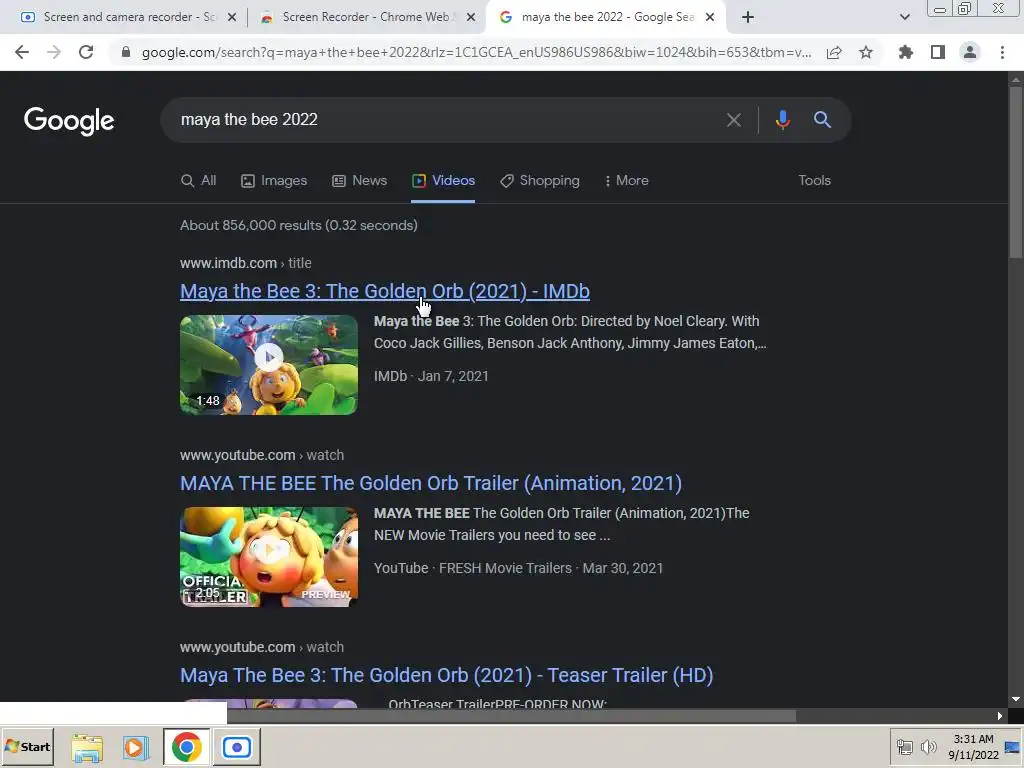Screen dimensions: 1024x768
Task: Open Windows Explorer from the taskbar
Action: tap(87, 747)
